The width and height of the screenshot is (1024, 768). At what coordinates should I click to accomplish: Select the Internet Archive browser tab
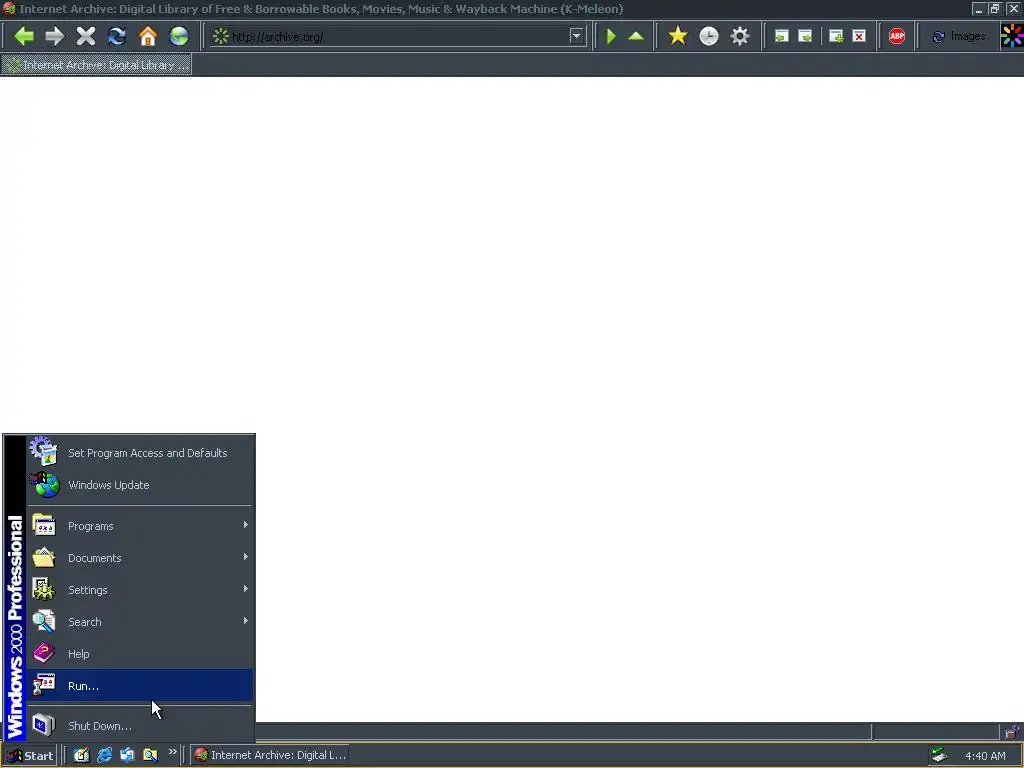pos(97,65)
